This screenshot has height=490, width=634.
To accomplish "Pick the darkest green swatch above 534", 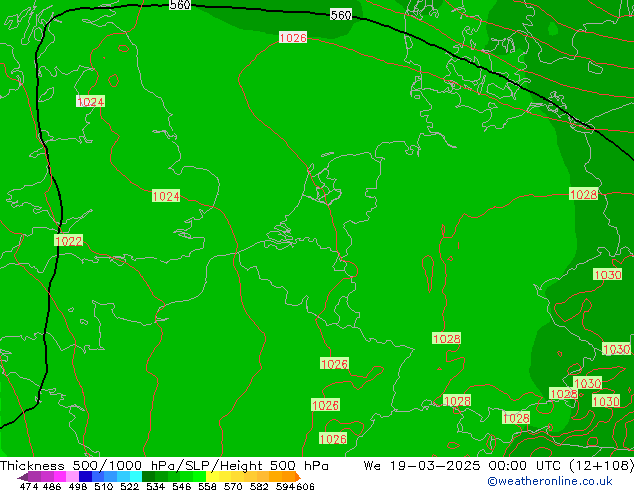I will pos(149,477).
